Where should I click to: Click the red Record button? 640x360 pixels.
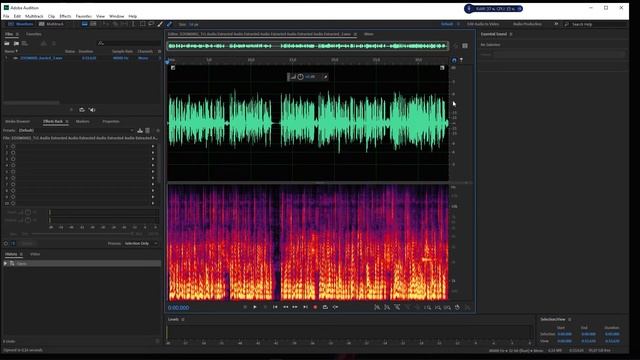click(315, 307)
